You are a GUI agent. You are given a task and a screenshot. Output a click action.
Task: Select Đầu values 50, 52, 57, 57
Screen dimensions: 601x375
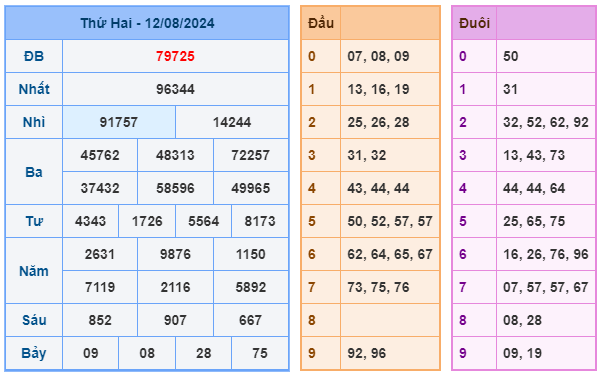pyautogui.click(x=390, y=221)
